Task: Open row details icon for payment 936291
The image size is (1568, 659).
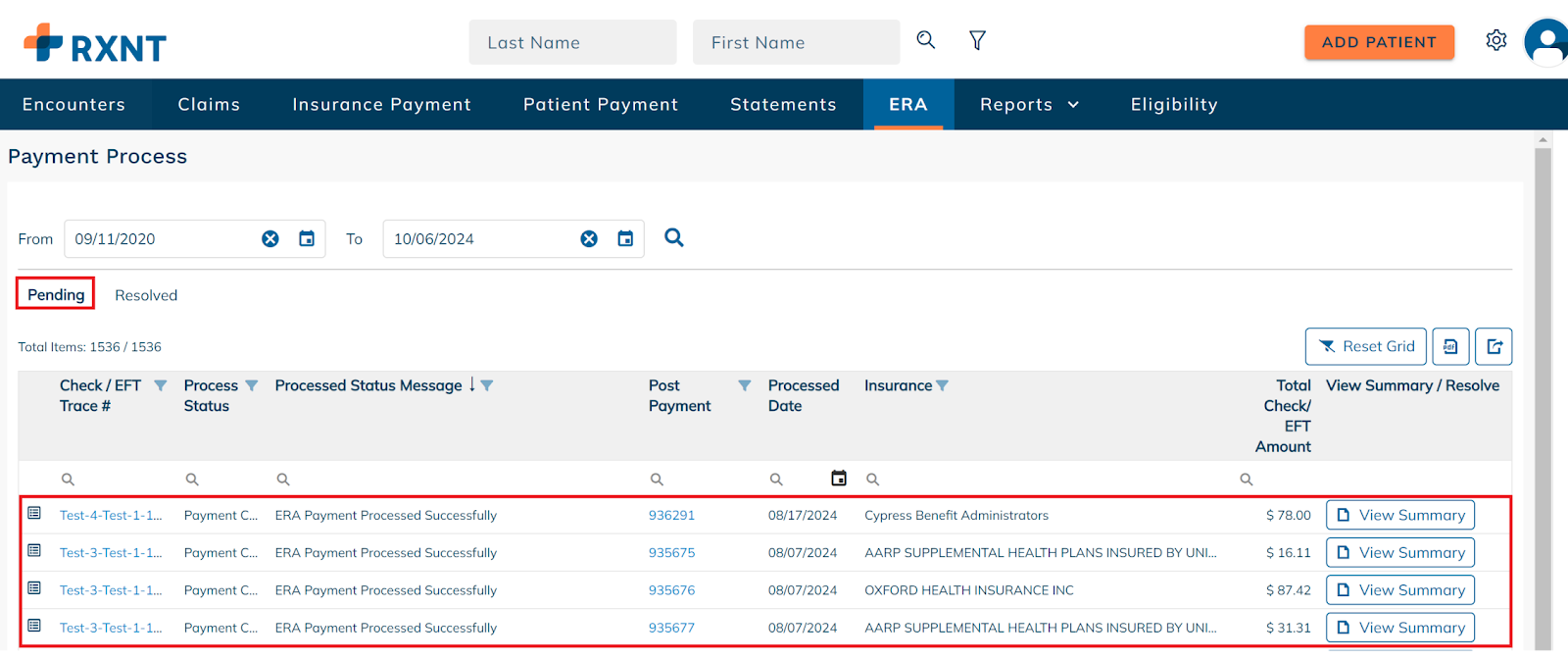Action: 34,514
